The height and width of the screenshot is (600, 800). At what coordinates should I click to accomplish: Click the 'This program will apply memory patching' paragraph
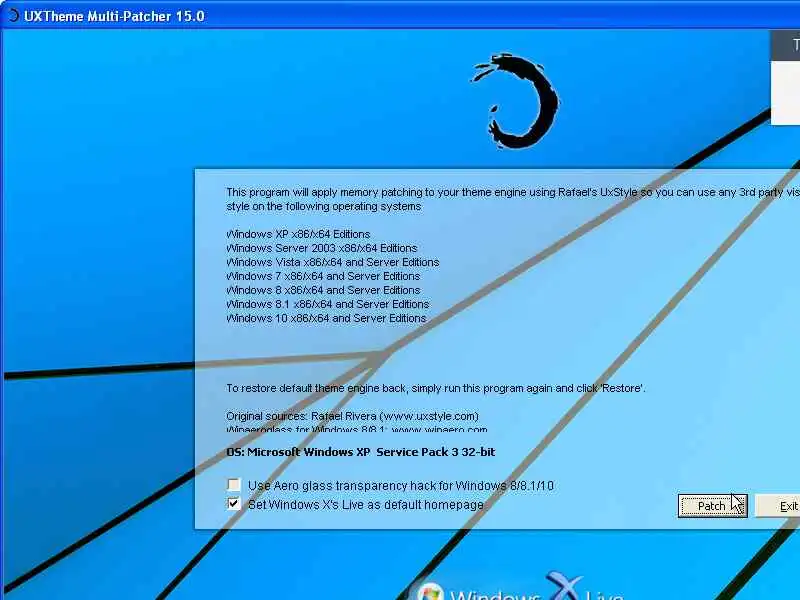(513, 199)
